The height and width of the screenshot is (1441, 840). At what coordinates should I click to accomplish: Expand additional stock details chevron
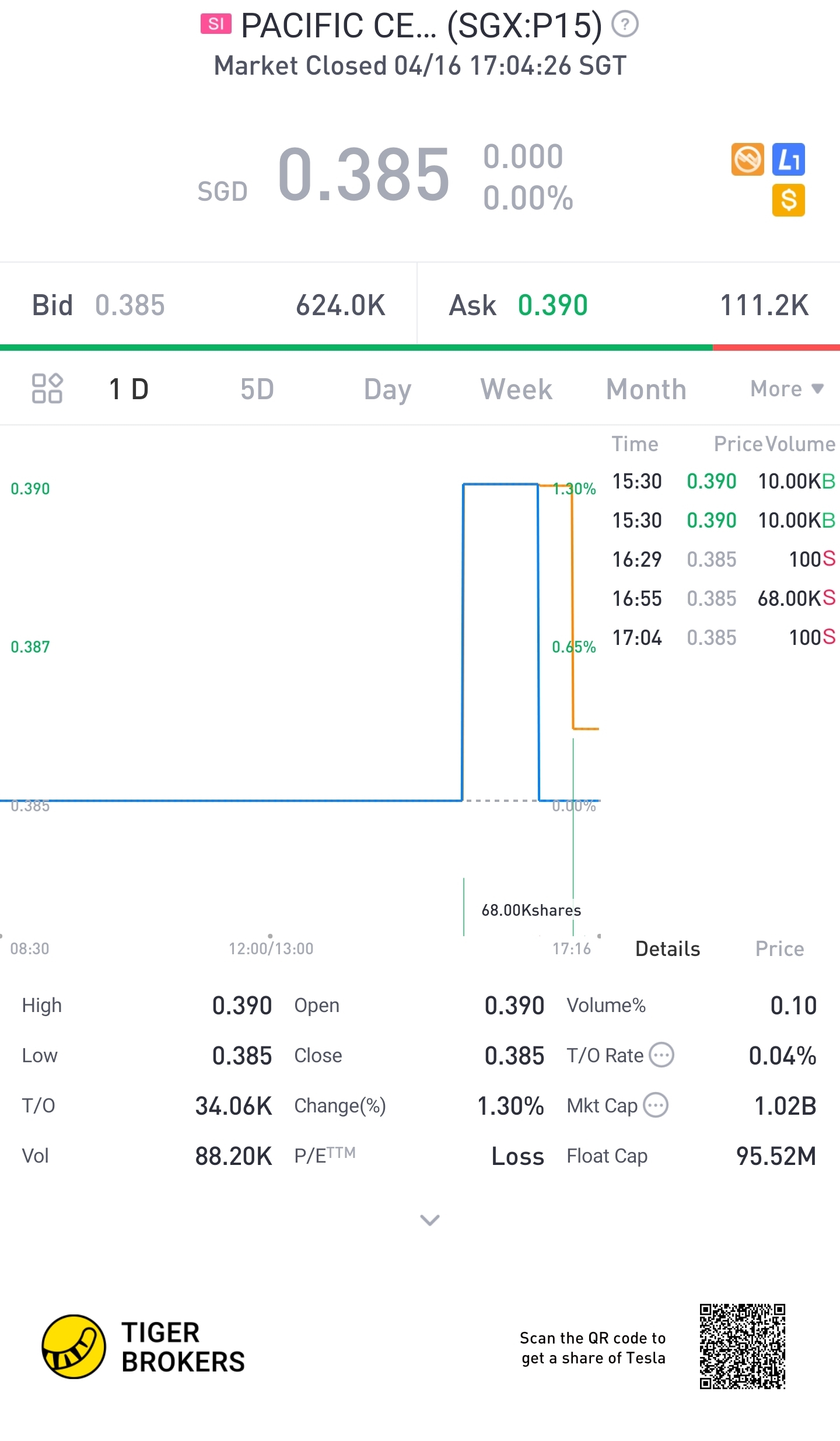[x=430, y=1220]
